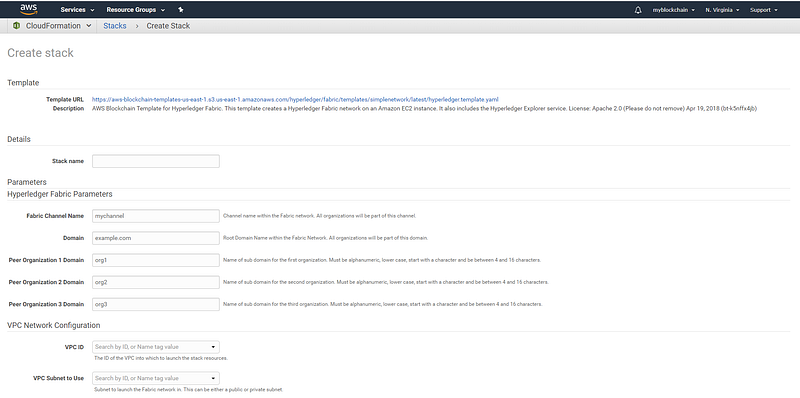The width and height of the screenshot is (800, 398).
Task: Go to the Stacks breadcrumb link
Action: (x=115, y=26)
